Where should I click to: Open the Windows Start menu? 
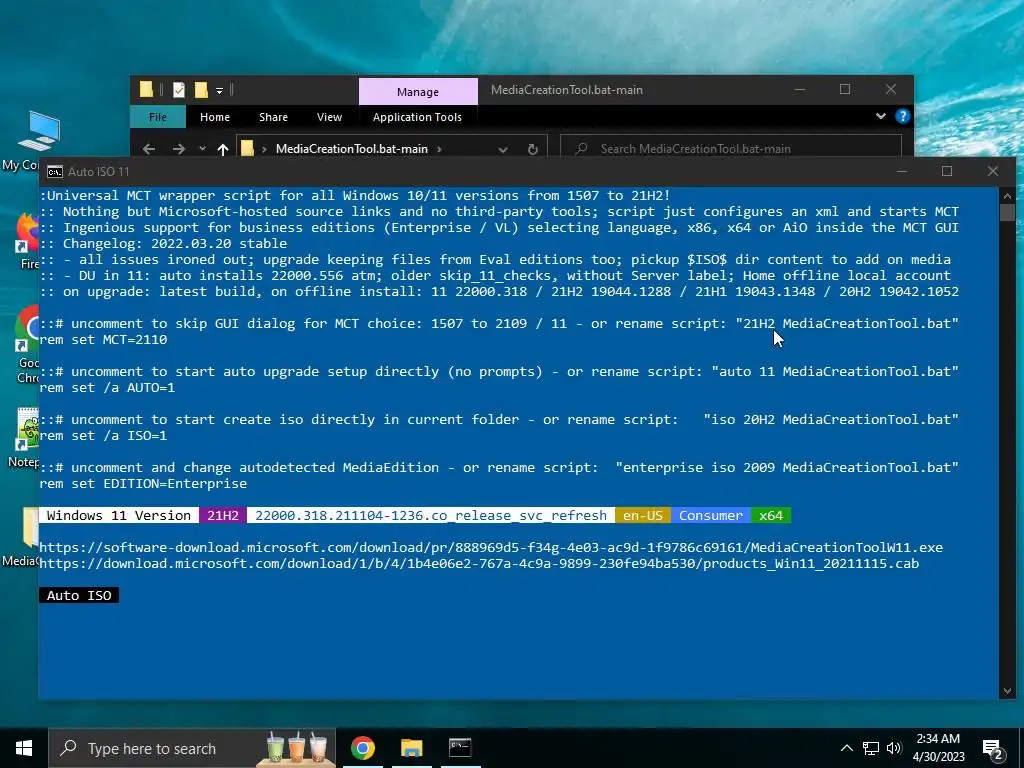pyautogui.click(x=24, y=748)
